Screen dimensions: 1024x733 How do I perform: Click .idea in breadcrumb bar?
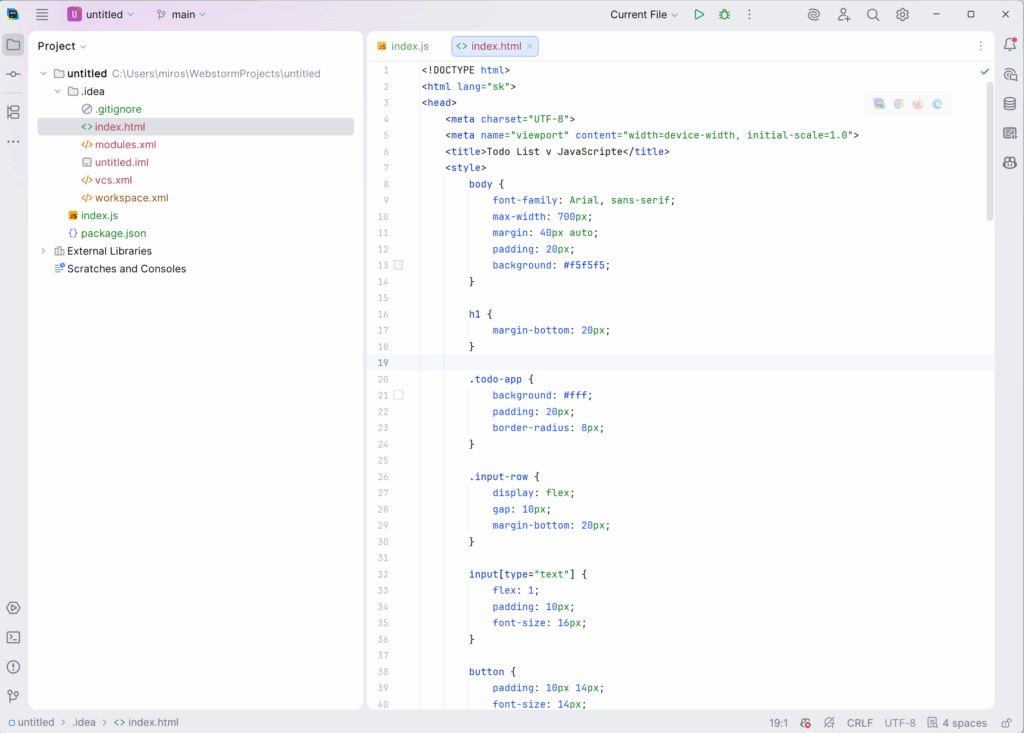(x=84, y=722)
